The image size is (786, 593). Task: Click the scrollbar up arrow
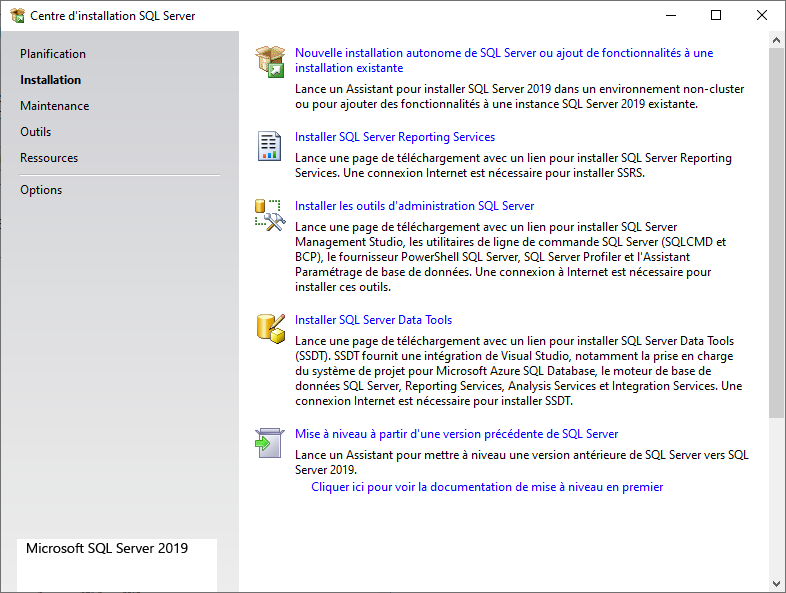click(776, 40)
